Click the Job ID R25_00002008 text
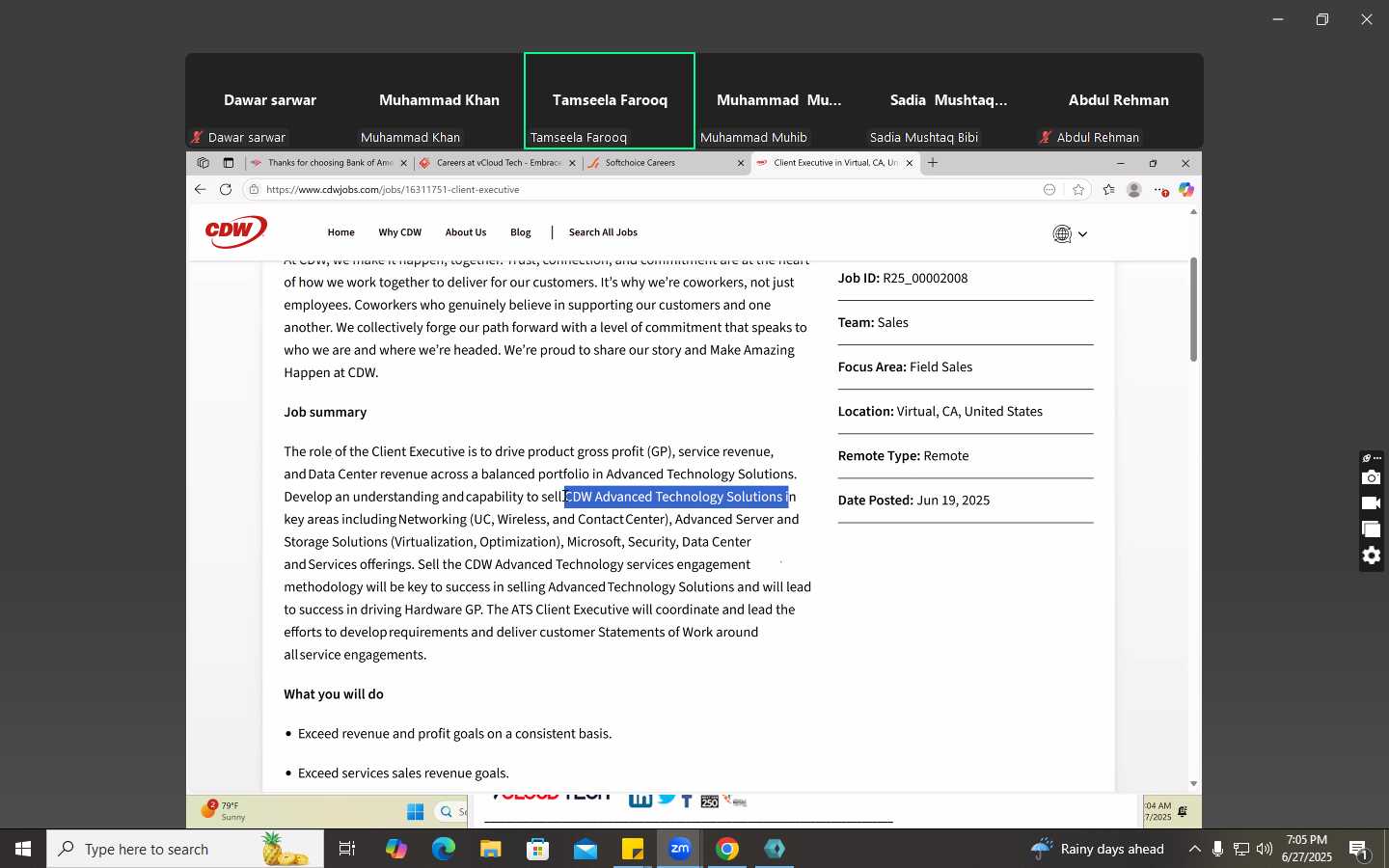 coord(903,279)
